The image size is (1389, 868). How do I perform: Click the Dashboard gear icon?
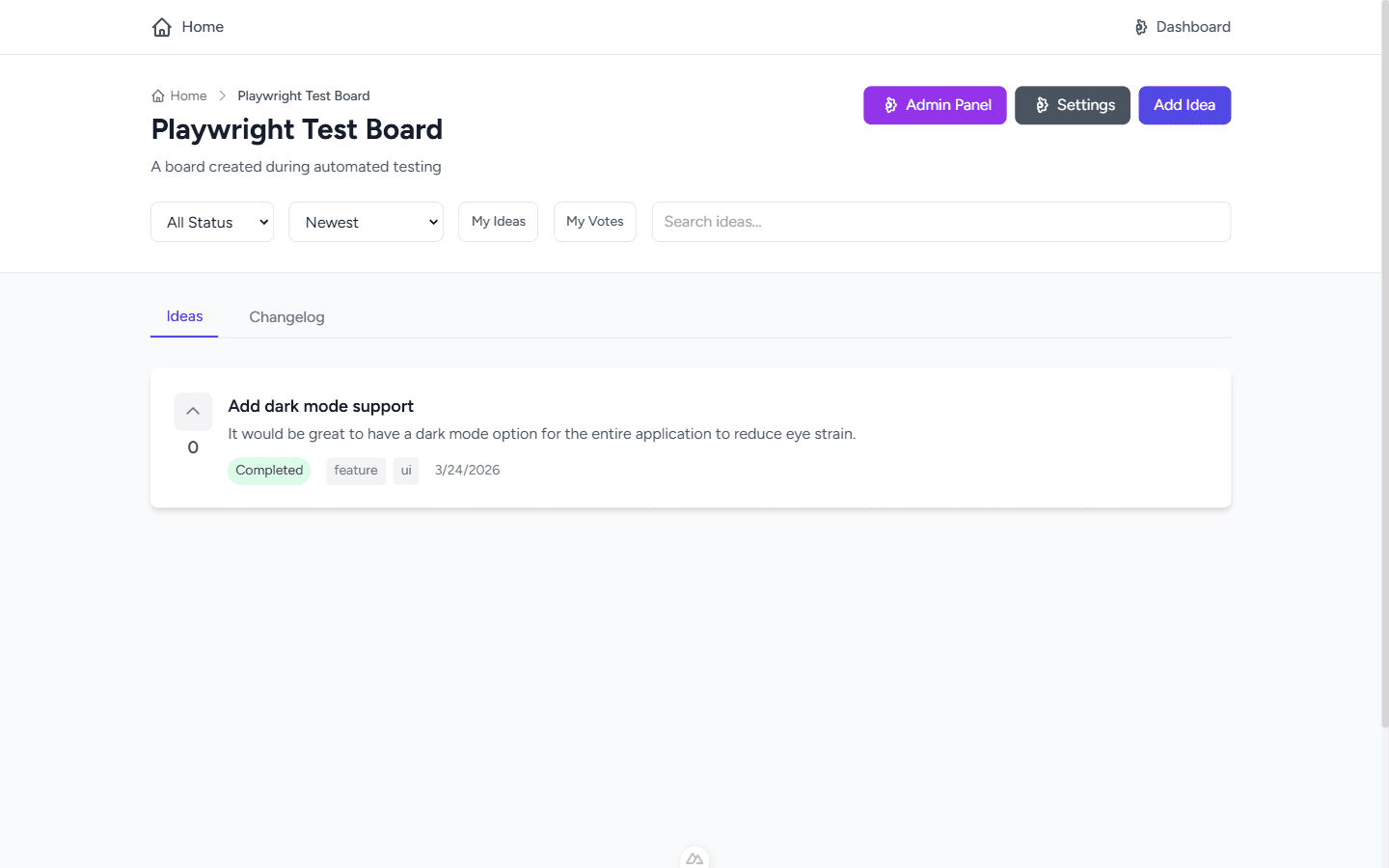point(1141,27)
